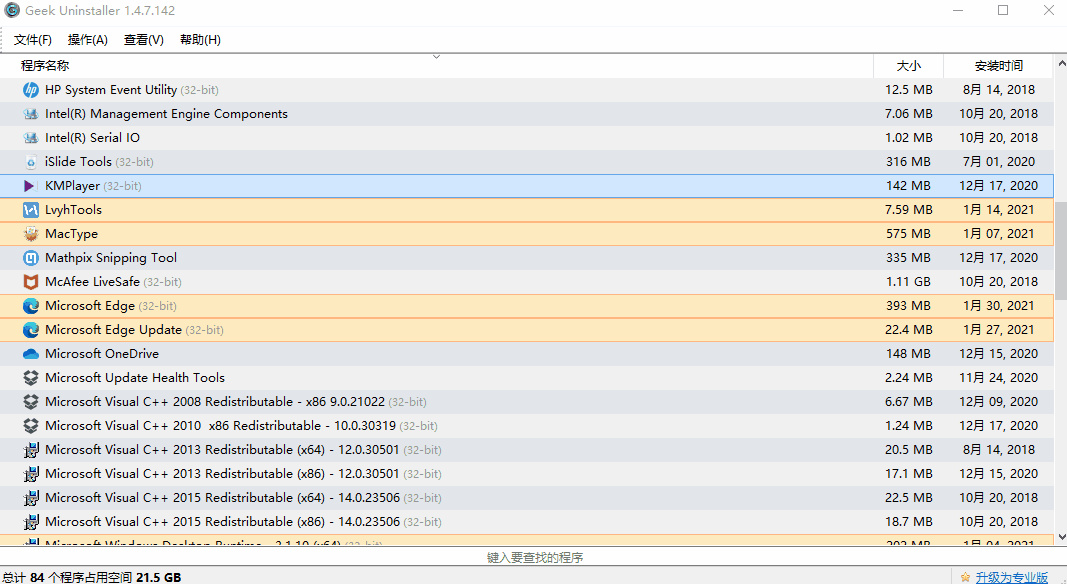The width and height of the screenshot is (1067, 584).
Task: Click the KMPlayer purple play icon
Action: [29, 186]
